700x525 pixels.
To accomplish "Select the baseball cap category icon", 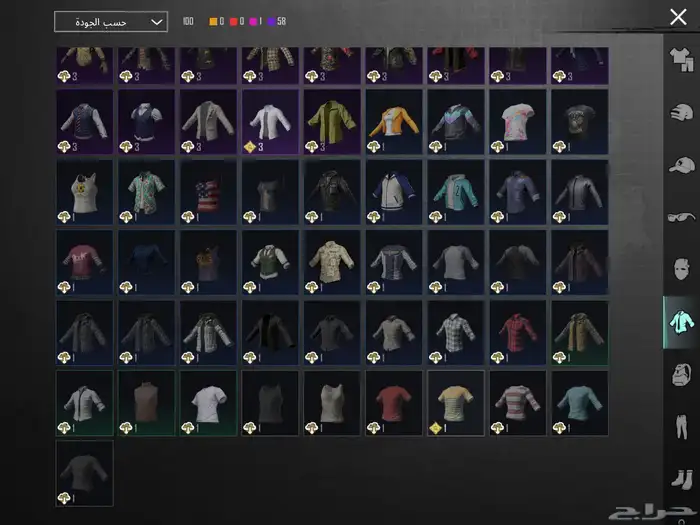I will (681, 165).
